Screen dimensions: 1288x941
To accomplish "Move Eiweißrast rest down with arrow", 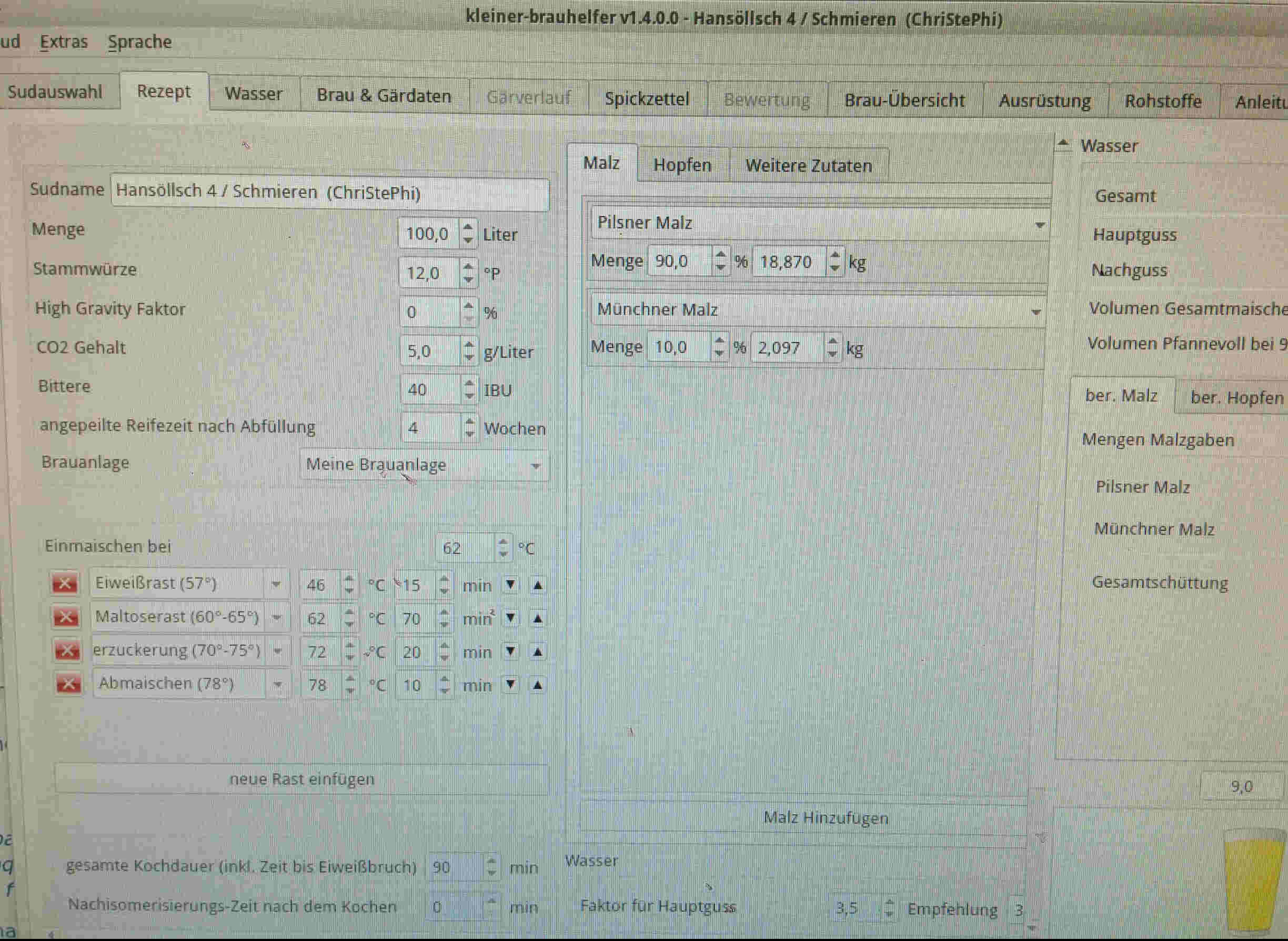I will tap(511, 585).
